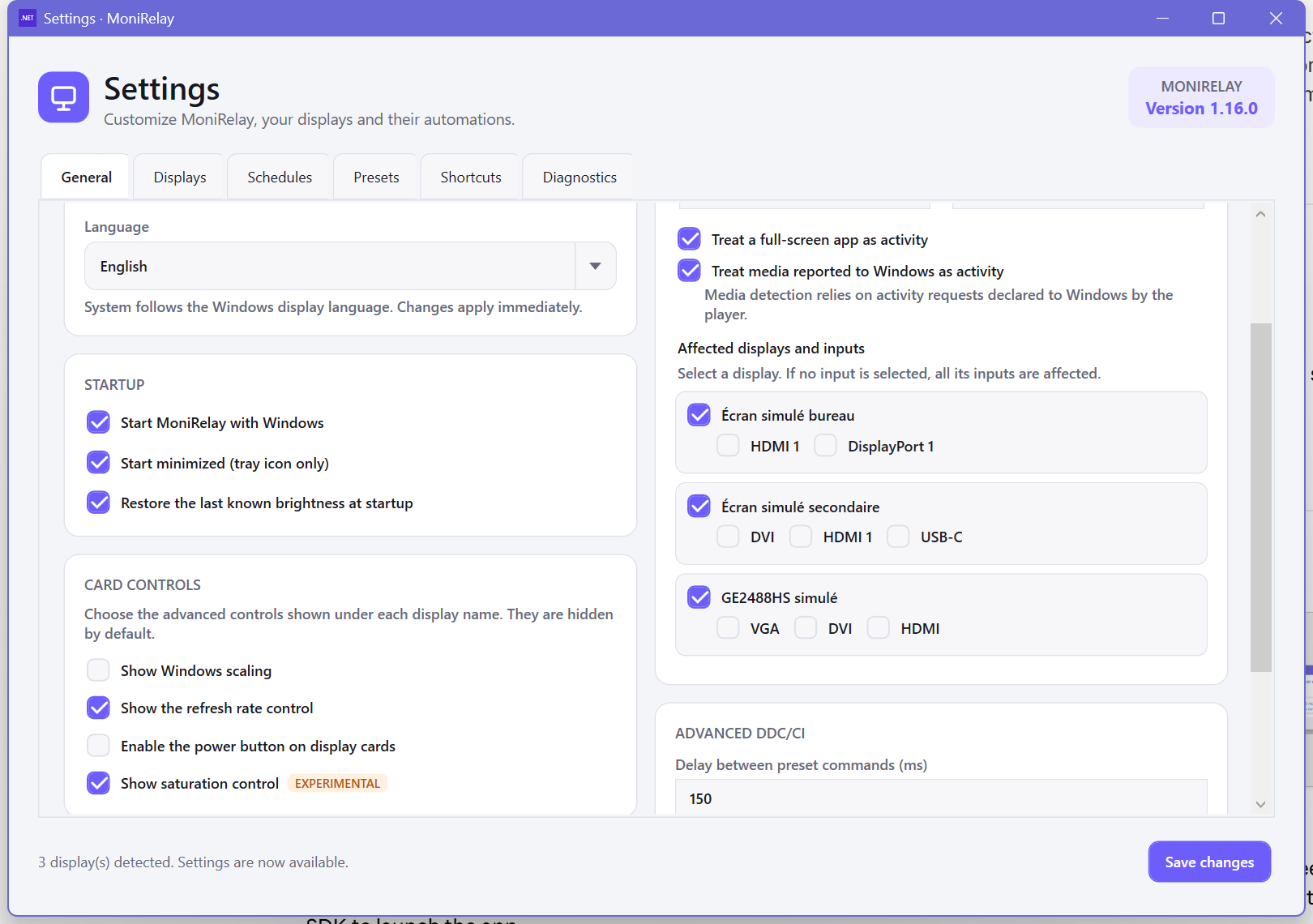
Task: Click the "3 display(s) detected" status text
Action: [x=193, y=862]
